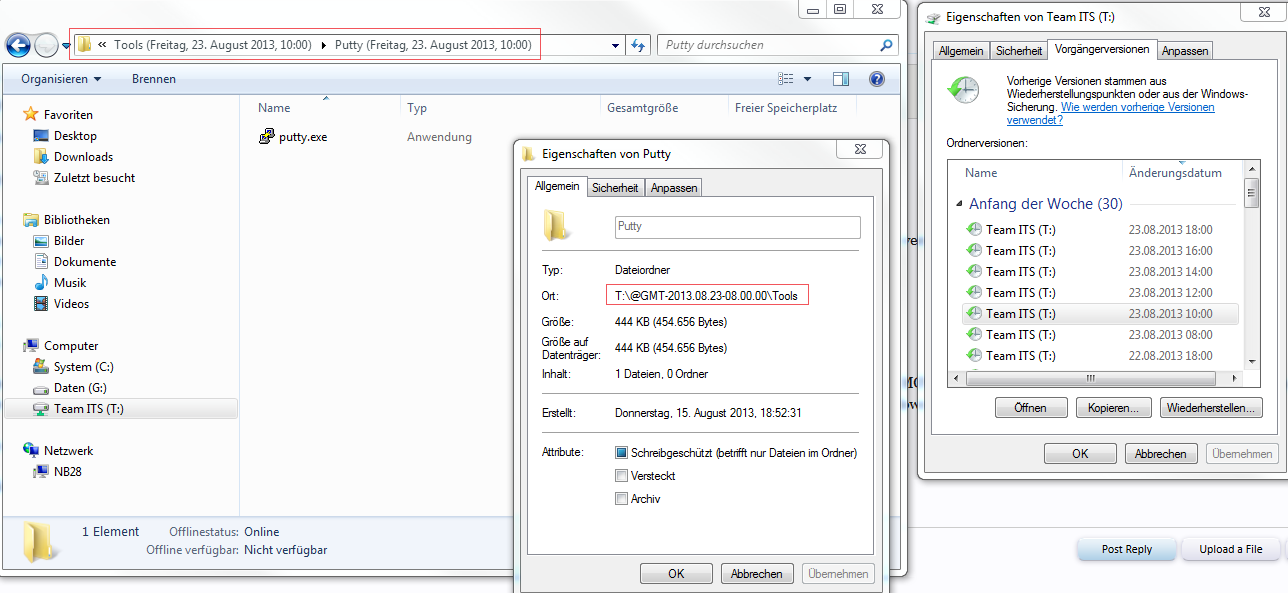
Task: Click the search magnifier icon in Explorer
Action: [x=886, y=45]
